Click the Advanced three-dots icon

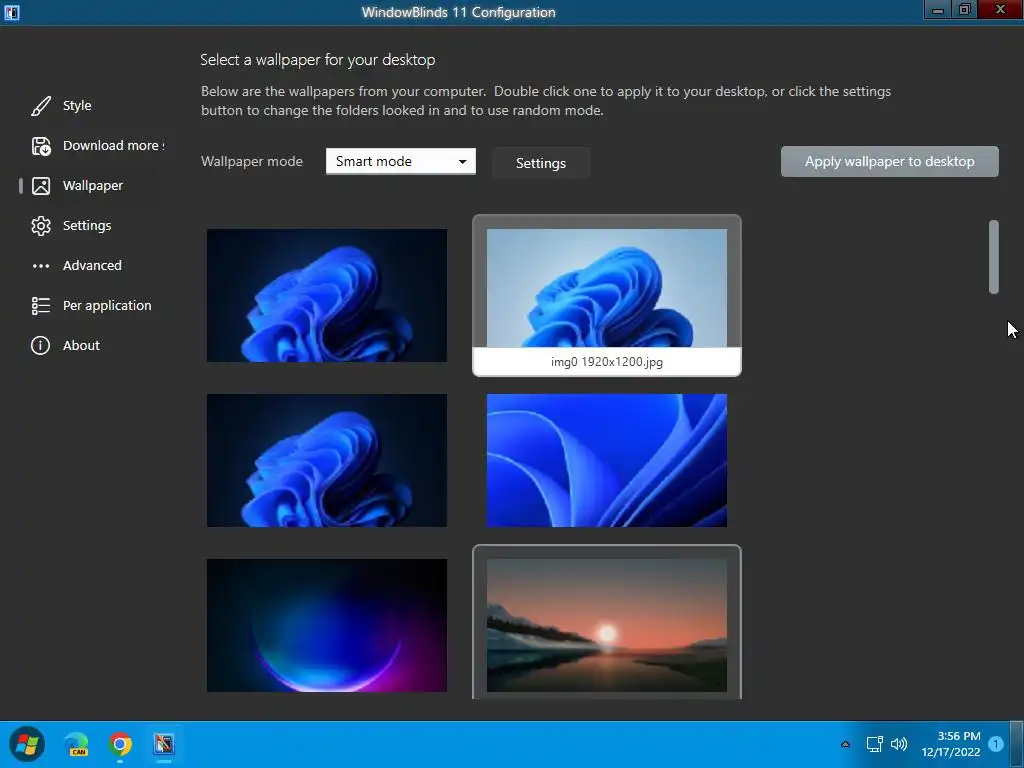point(40,266)
